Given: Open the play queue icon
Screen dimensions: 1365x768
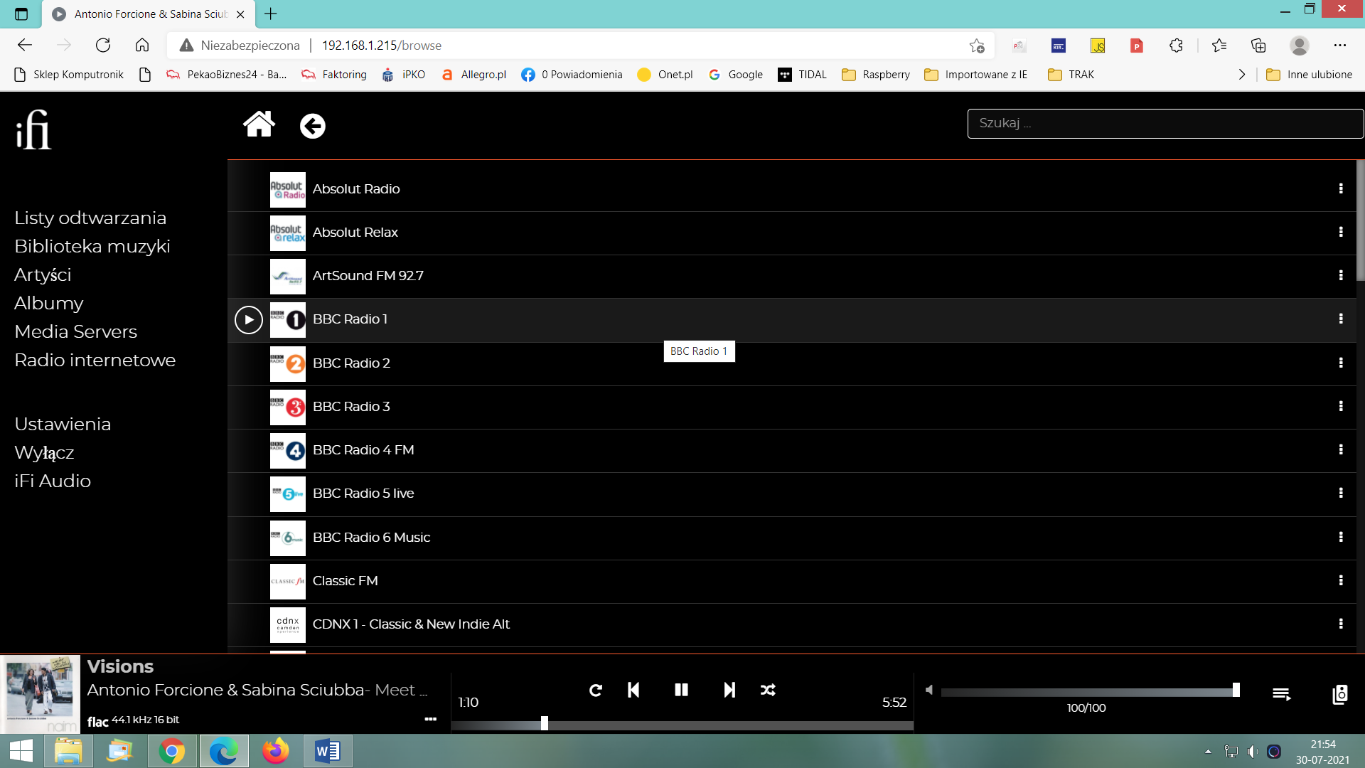Looking at the screenshot, I should (1282, 693).
